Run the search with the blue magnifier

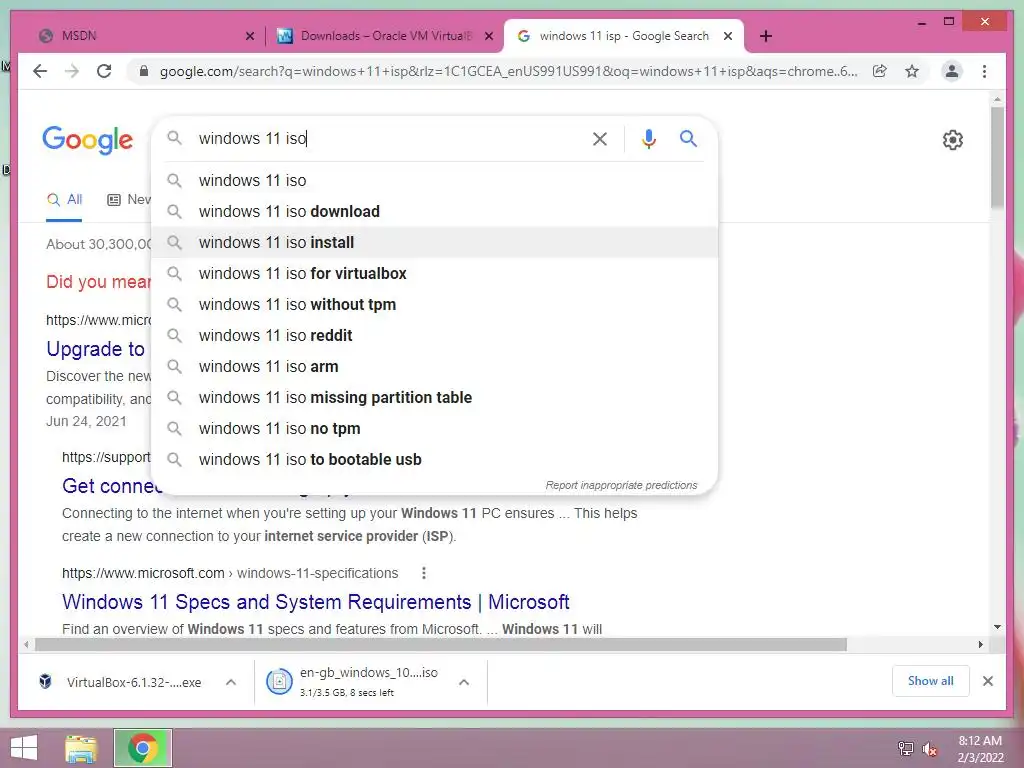point(688,138)
